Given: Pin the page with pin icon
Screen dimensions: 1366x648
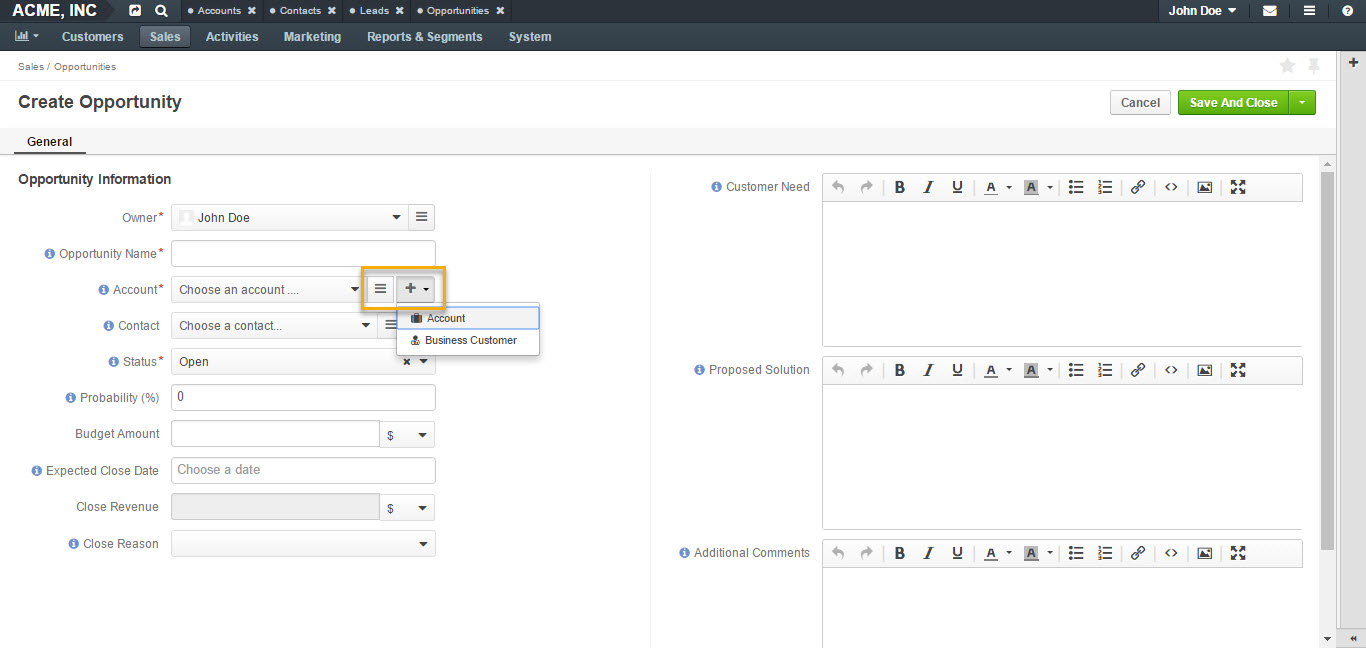Looking at the screenshot, I should (x=1314, y=66).
